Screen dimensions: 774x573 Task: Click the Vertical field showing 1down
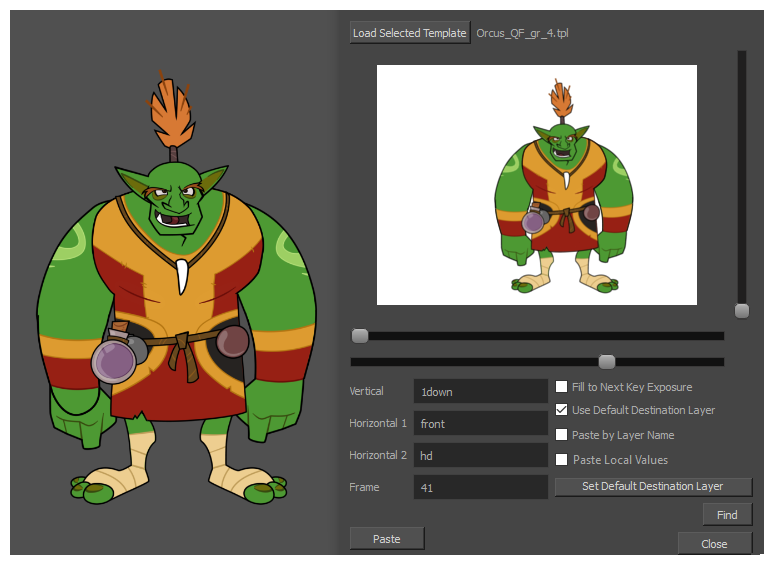click(x=480, y=392)
